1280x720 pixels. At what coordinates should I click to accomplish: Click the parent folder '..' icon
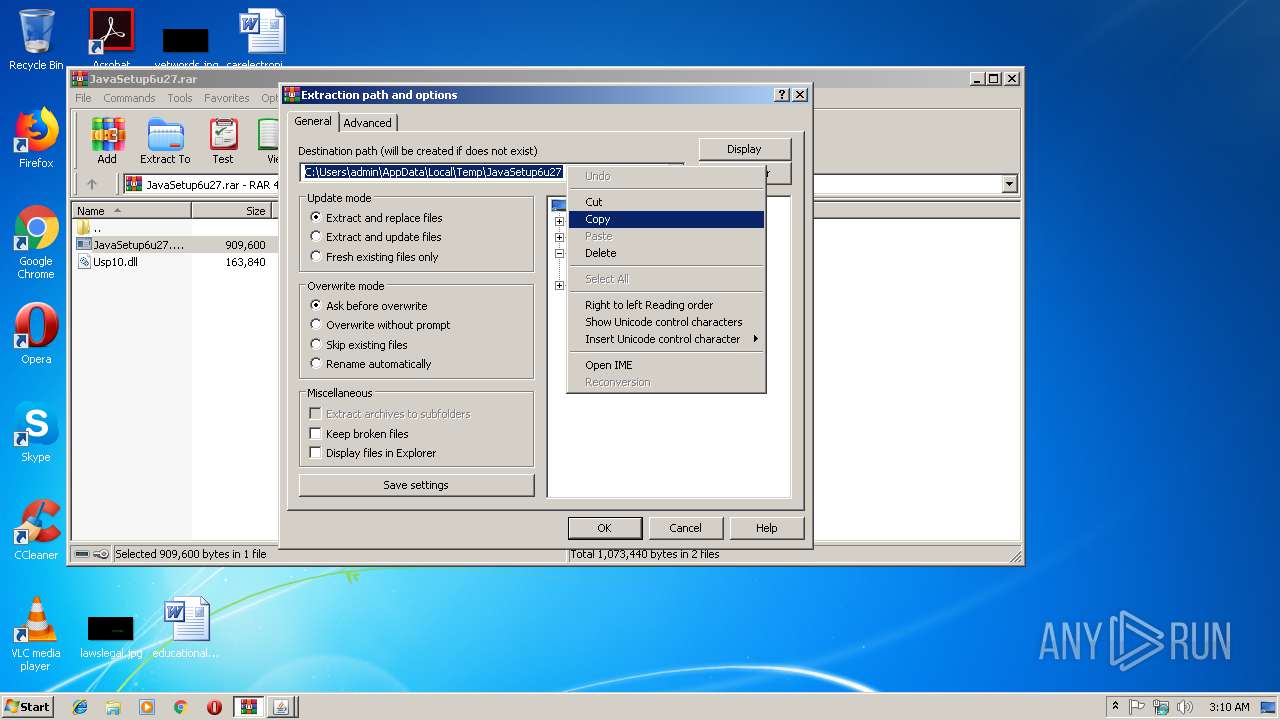[x=84, y=228]
